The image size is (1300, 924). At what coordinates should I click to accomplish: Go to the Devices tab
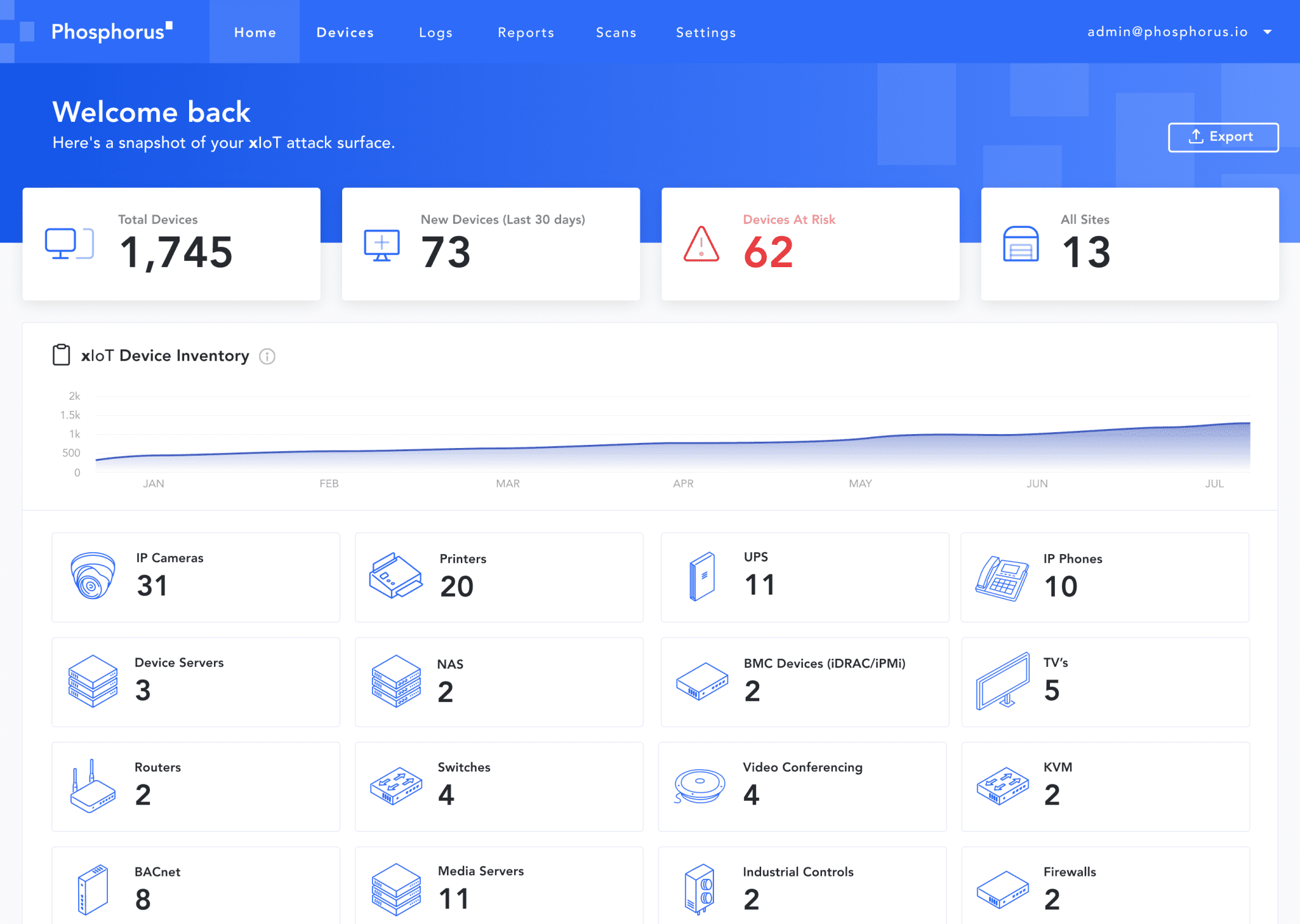(345, 32)
